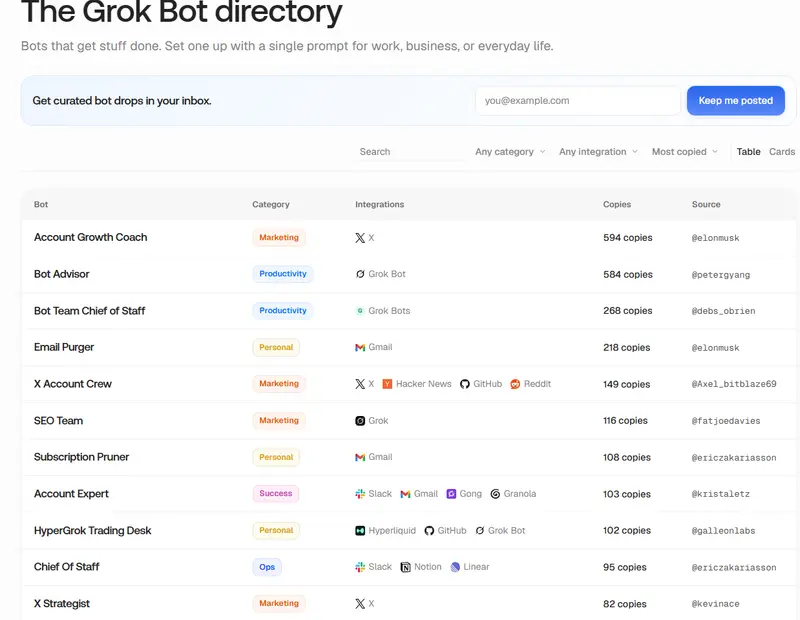800x620 pixels.
Task: Click Marketing tag on Account Growth Coach row
Action: click(279, 237)
